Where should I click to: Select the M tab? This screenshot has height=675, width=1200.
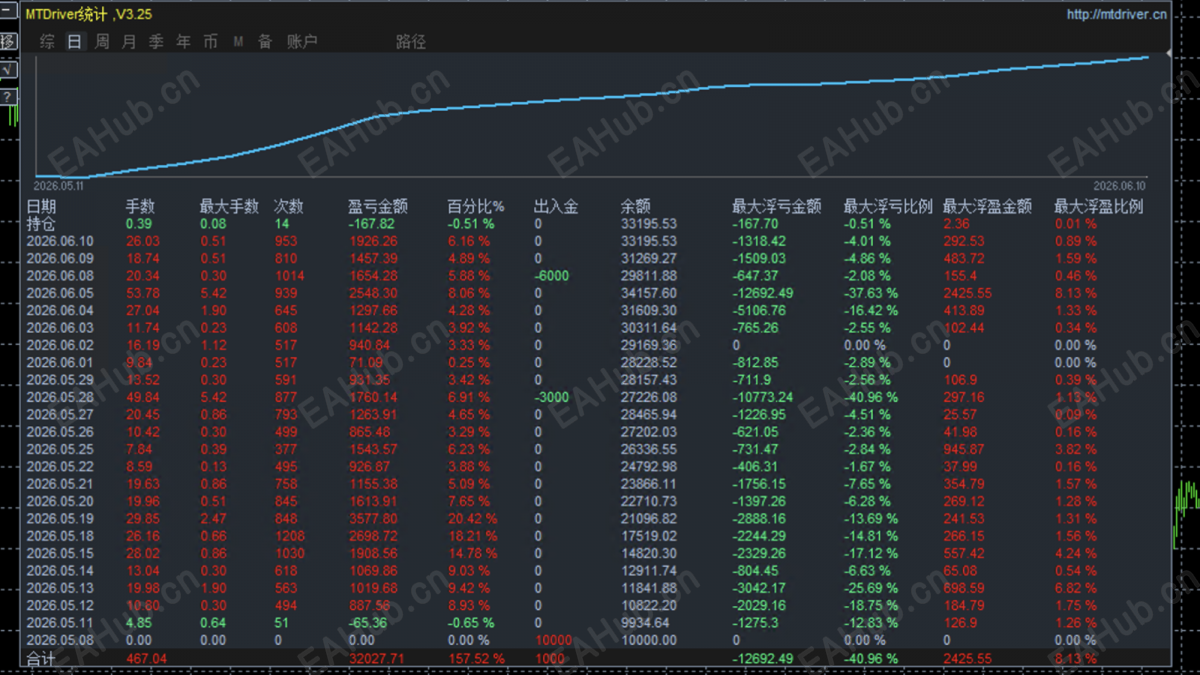click(238, 41)
